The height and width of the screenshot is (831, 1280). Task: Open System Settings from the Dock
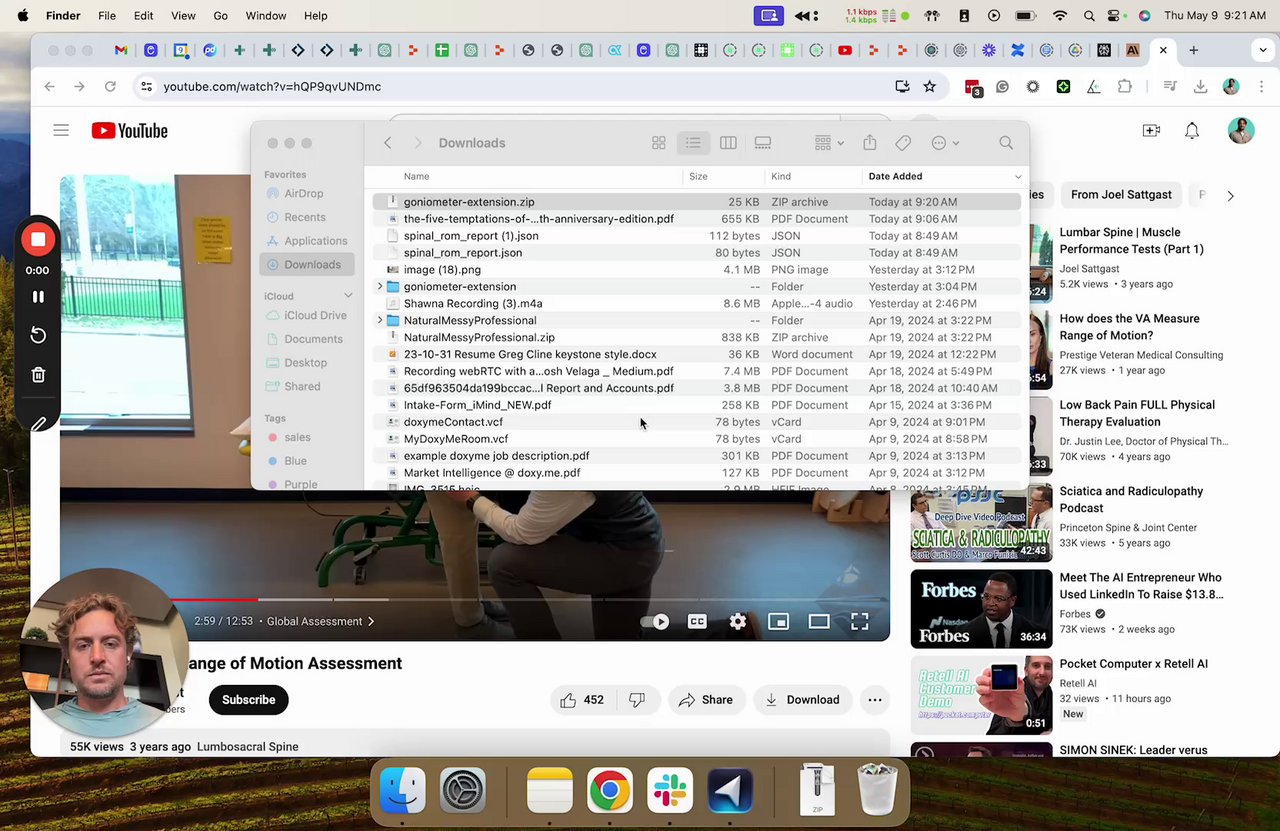pos(463,791)
